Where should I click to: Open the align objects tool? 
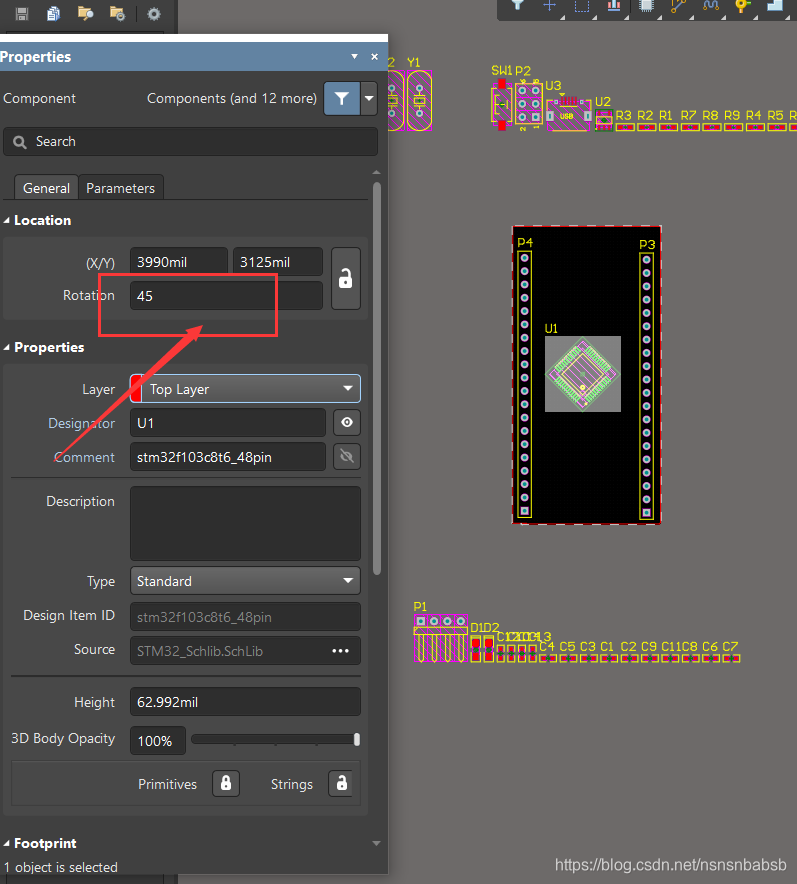pos(614,6)
